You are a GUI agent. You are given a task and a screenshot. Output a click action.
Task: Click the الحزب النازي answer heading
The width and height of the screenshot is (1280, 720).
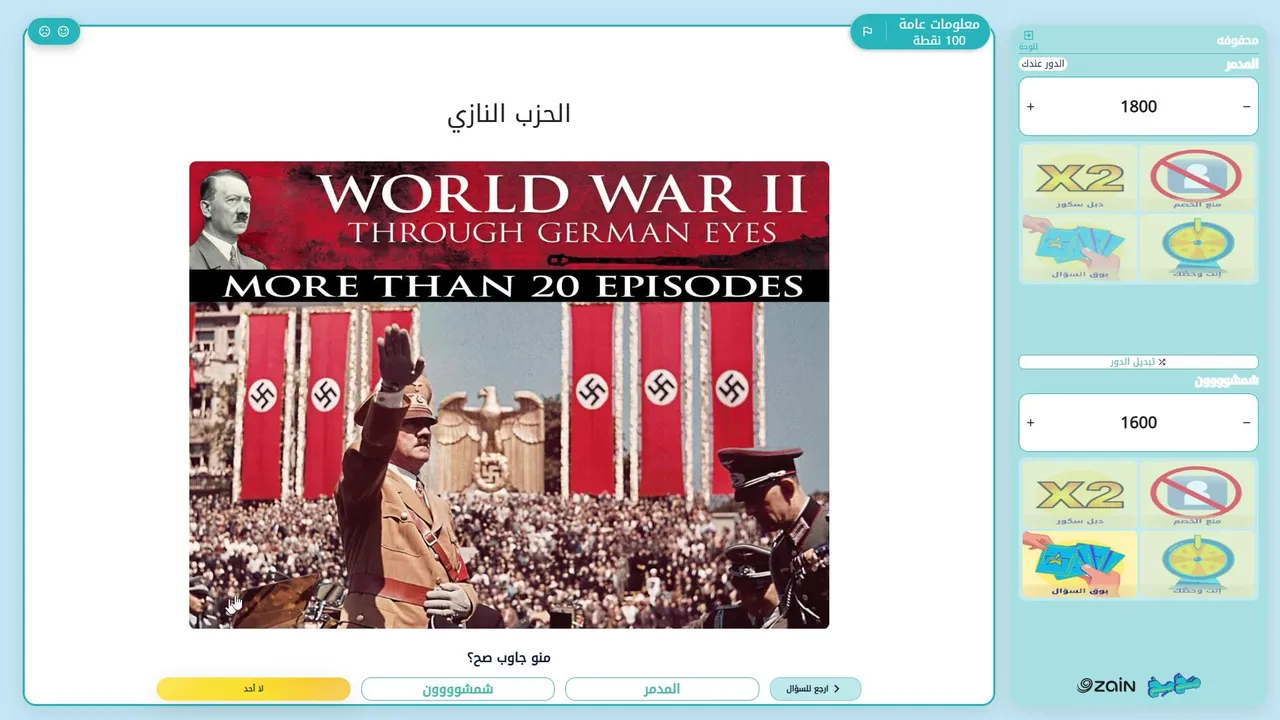pos(509,114)
